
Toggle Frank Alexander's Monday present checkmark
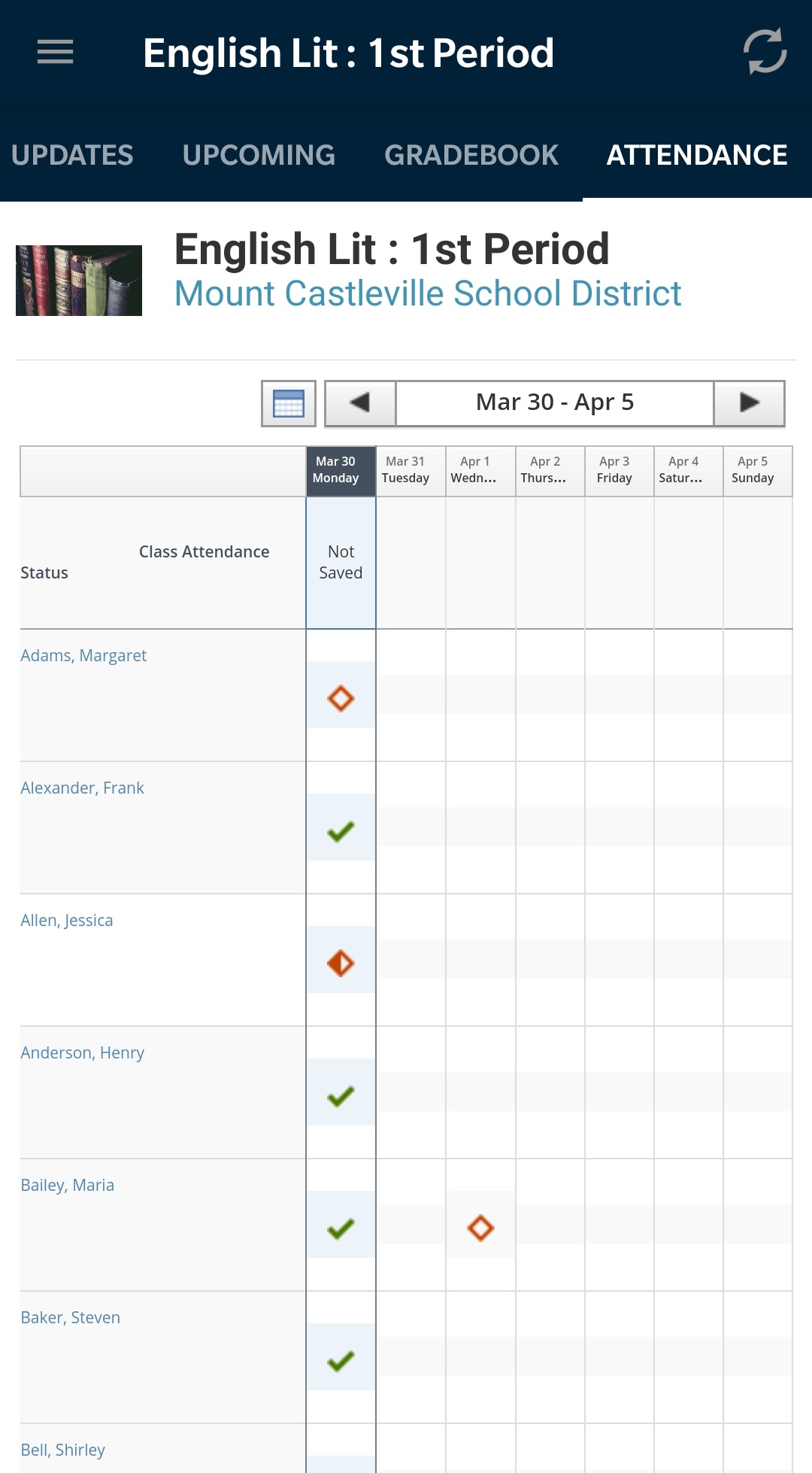[x=341, y=831]
